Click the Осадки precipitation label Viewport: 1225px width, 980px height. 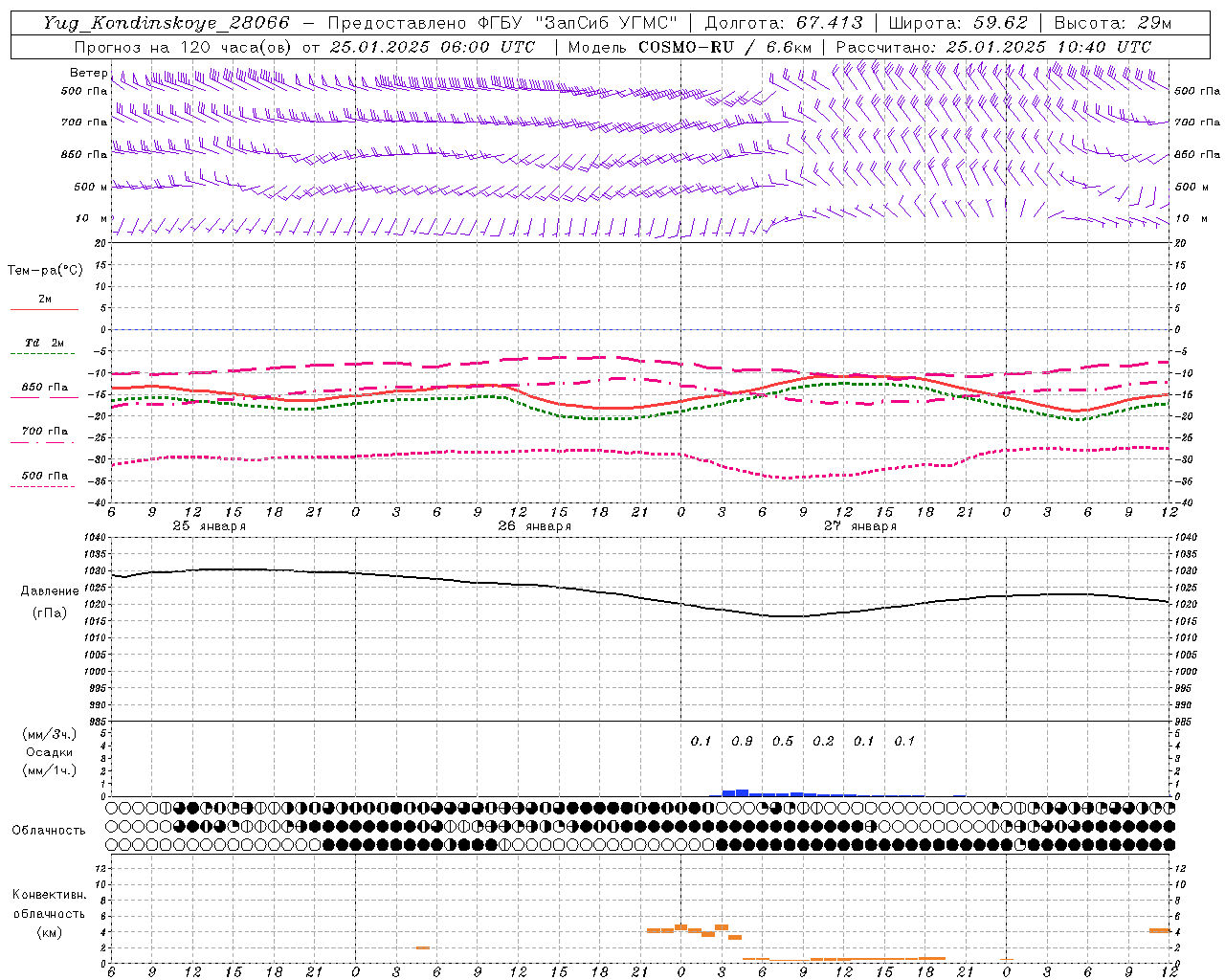(x=49, y=752)
